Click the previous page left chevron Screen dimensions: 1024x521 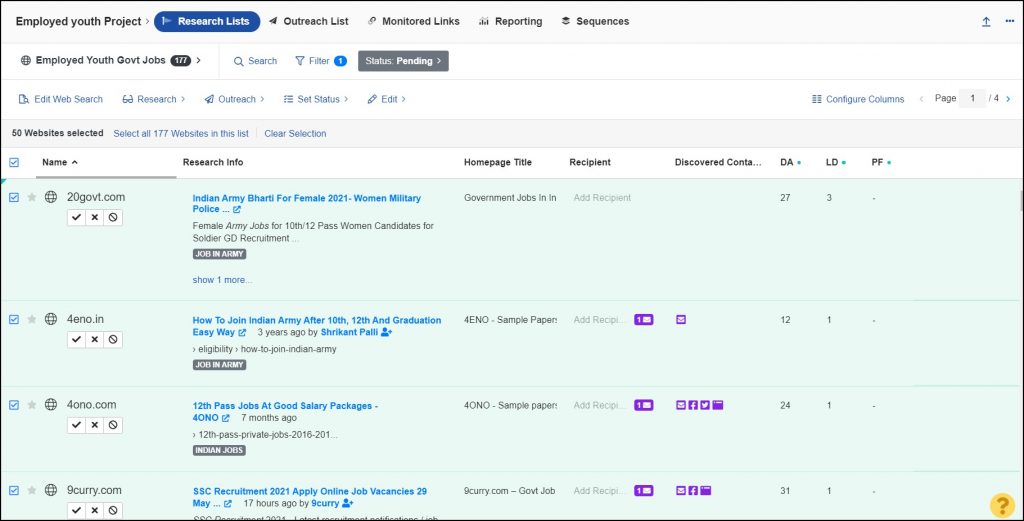tap(921, 99)
